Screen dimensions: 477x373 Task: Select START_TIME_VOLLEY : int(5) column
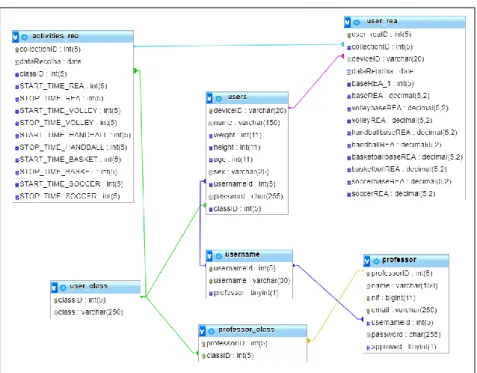(68, 110)
